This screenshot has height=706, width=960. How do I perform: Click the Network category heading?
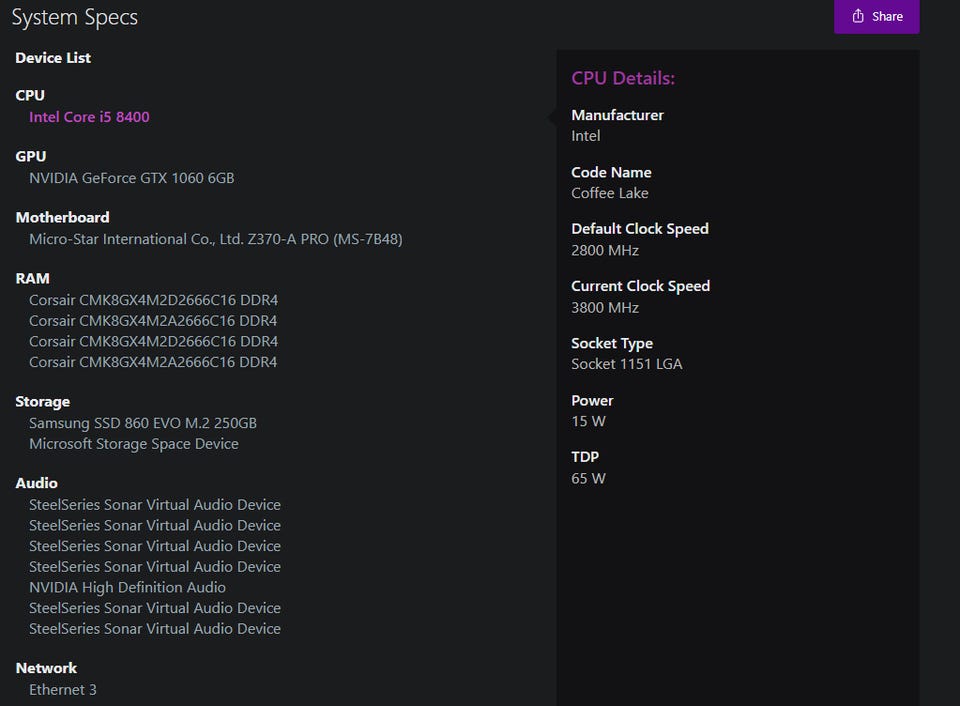click(x=46, y=668)
